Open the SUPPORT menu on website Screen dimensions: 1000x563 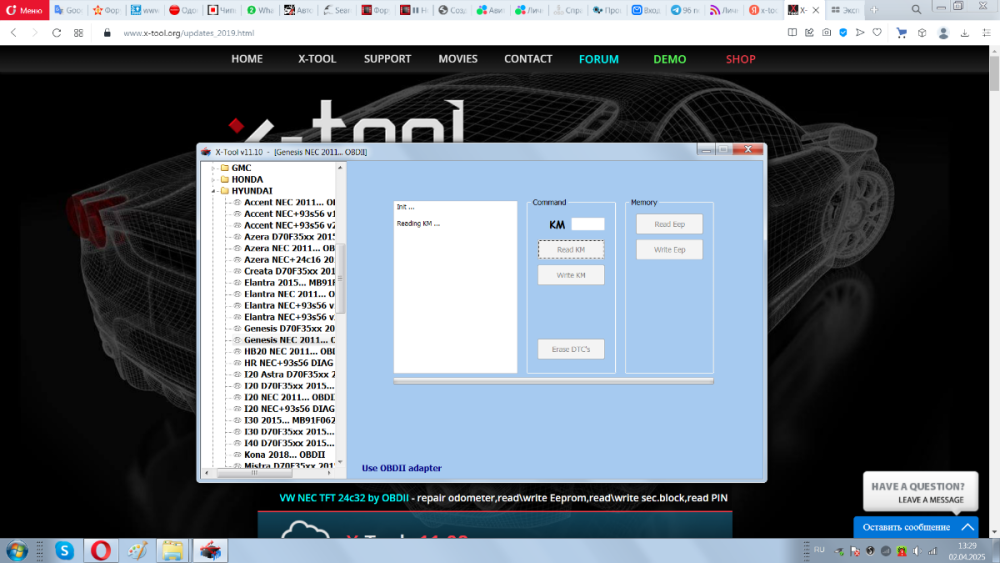(x=387, y=59)
